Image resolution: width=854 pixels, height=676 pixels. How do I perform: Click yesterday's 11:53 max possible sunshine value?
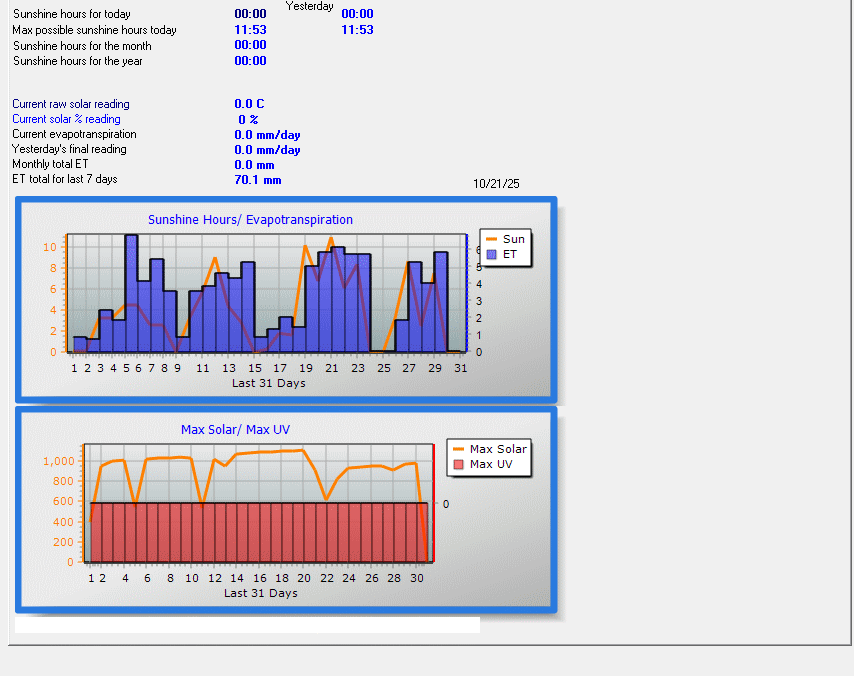tap(357, 30)
